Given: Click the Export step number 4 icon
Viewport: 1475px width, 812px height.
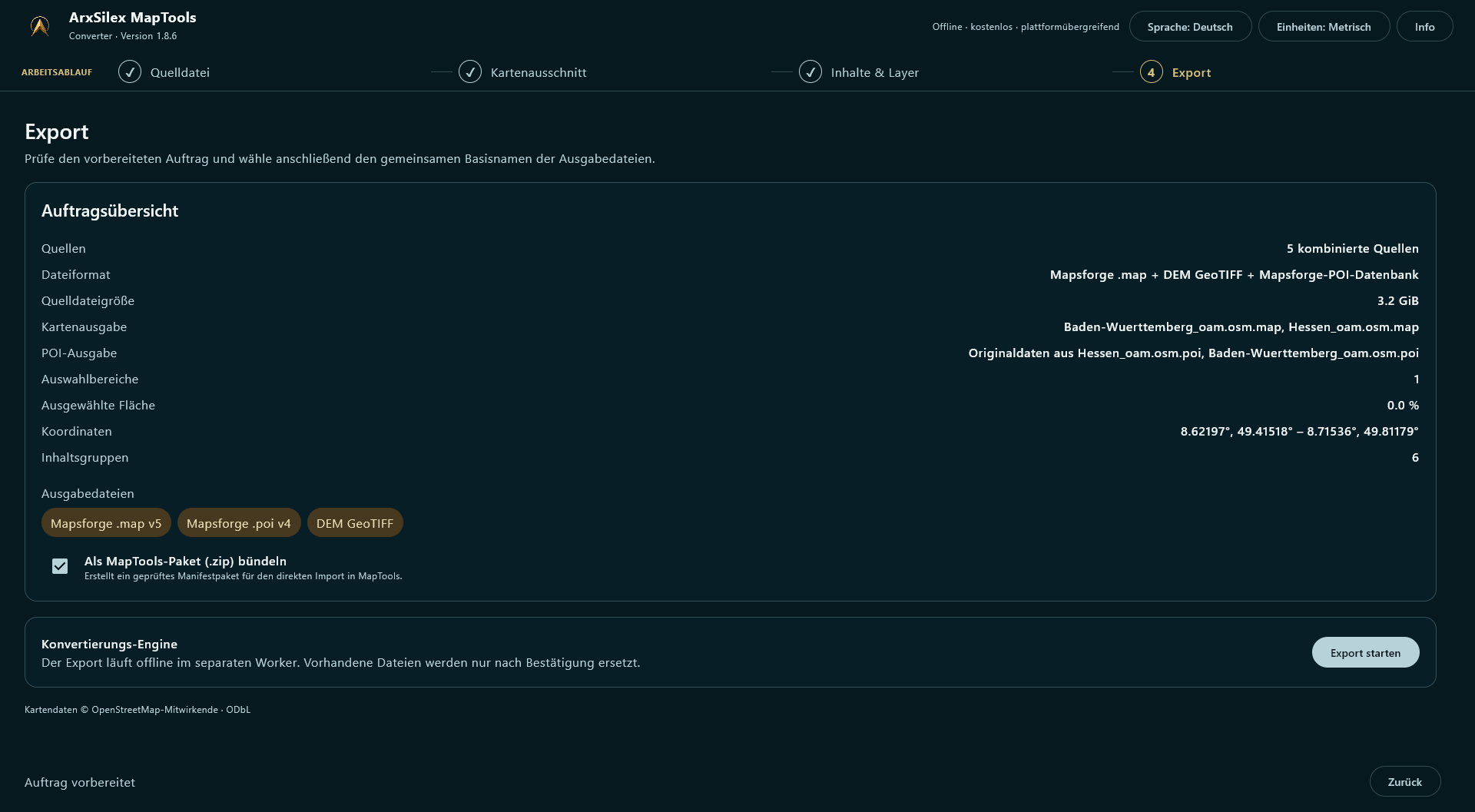Looking at the screenshot, I should point(1151,72).
